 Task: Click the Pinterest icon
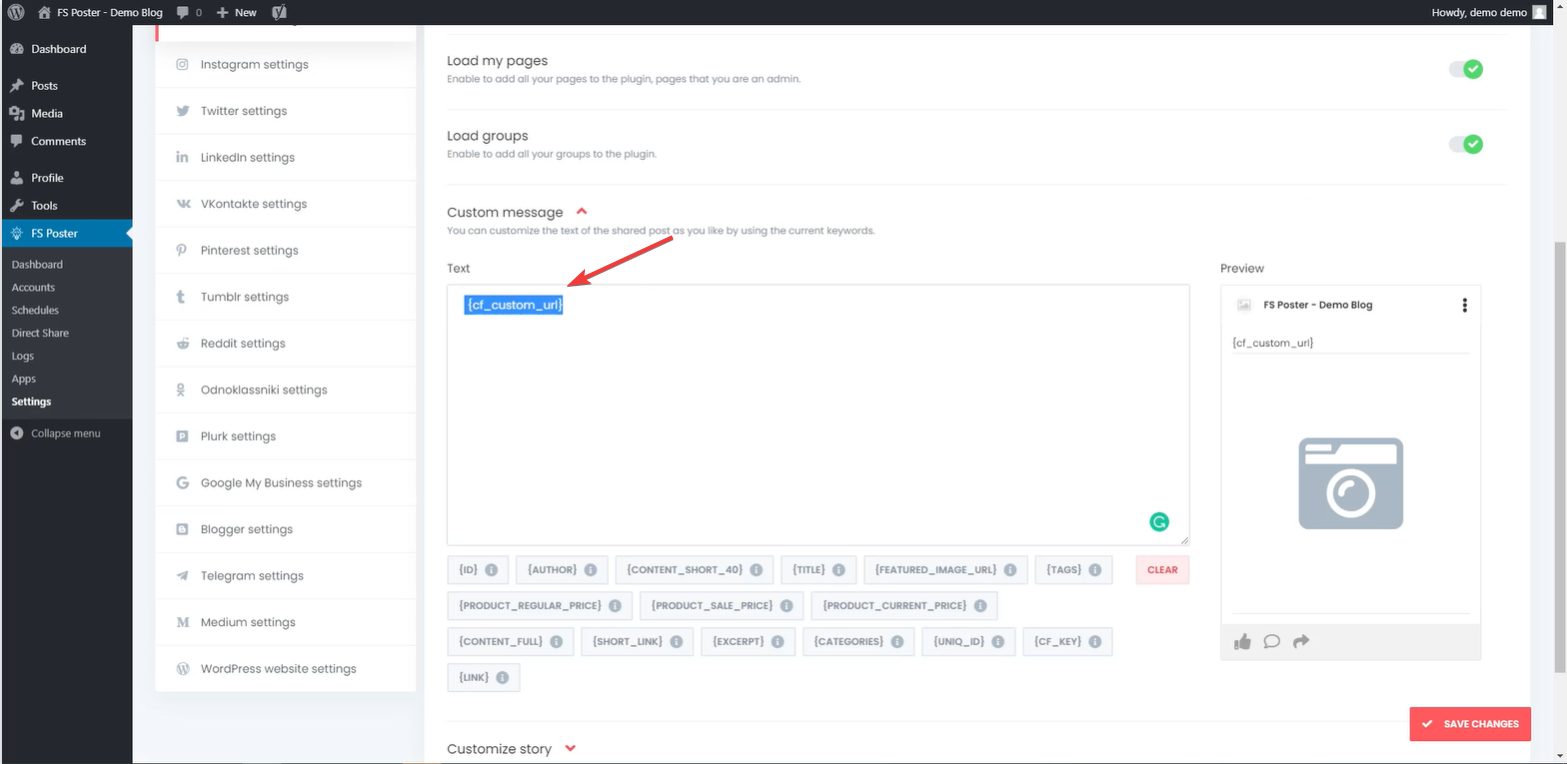coord(182,250)
